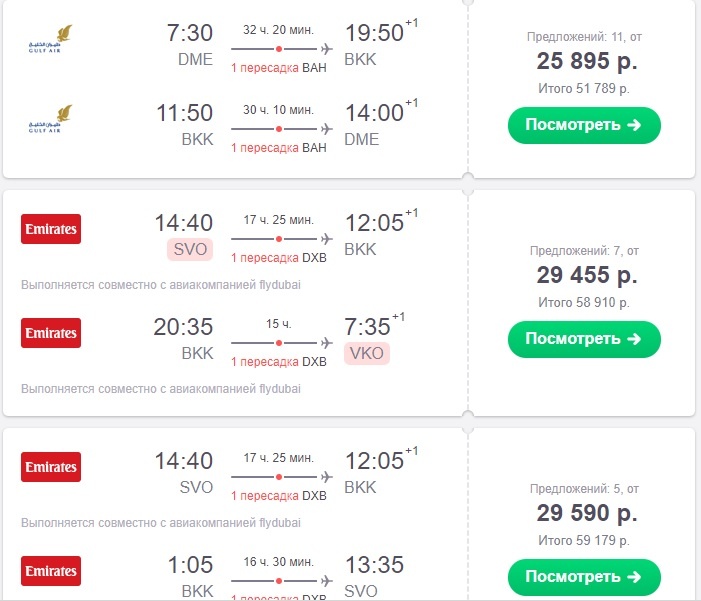Click the plane icon on the 15 ч. route line
Viewport: 701px width, 601px height.
(x=327, y=343)
